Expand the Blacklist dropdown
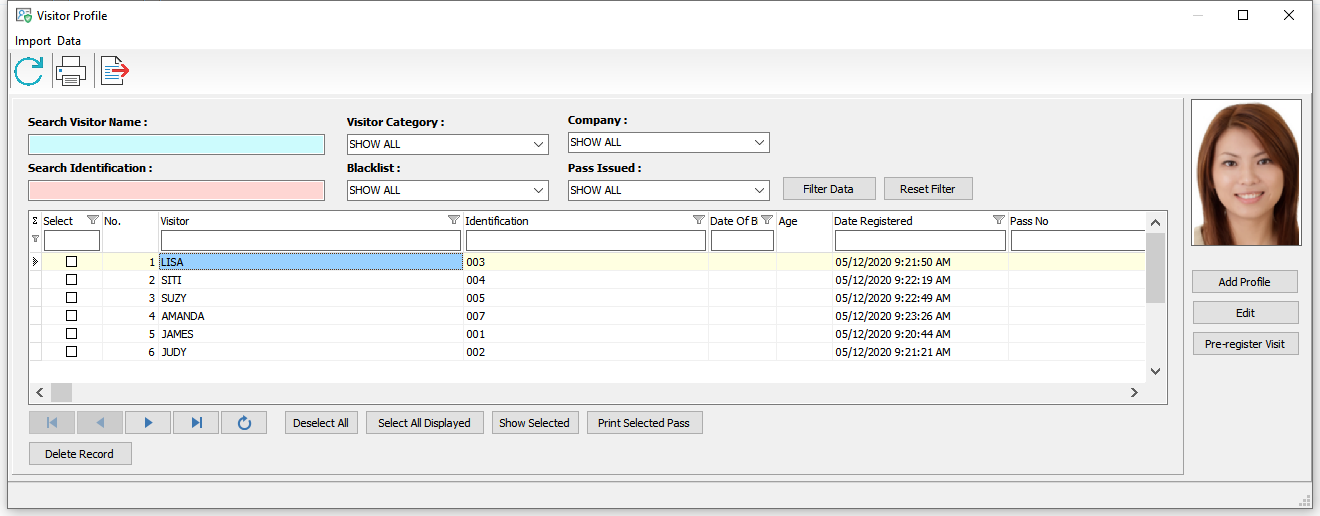 (539, 190)
